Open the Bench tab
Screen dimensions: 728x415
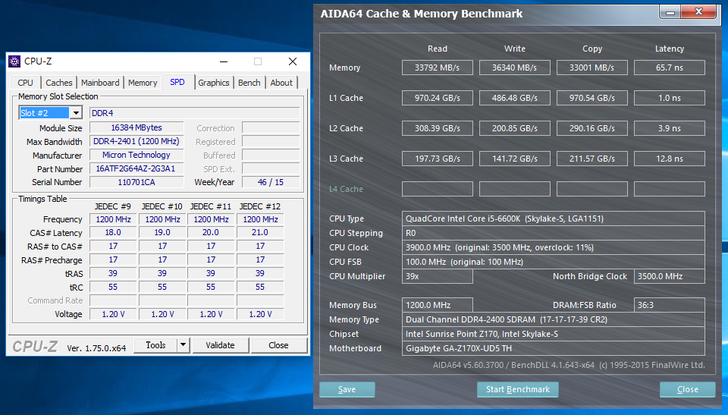click(249, 83)
